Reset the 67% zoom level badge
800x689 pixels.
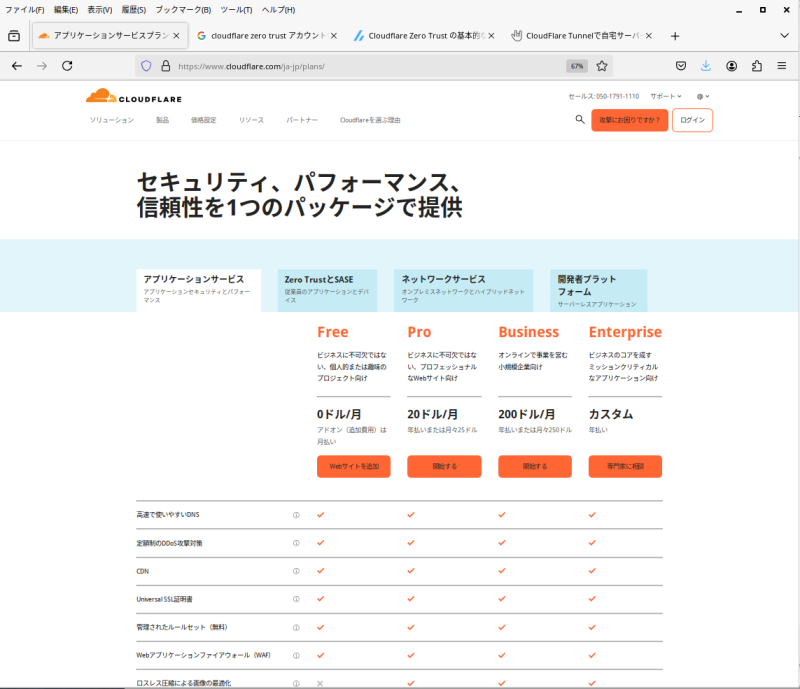pos(577,66)
